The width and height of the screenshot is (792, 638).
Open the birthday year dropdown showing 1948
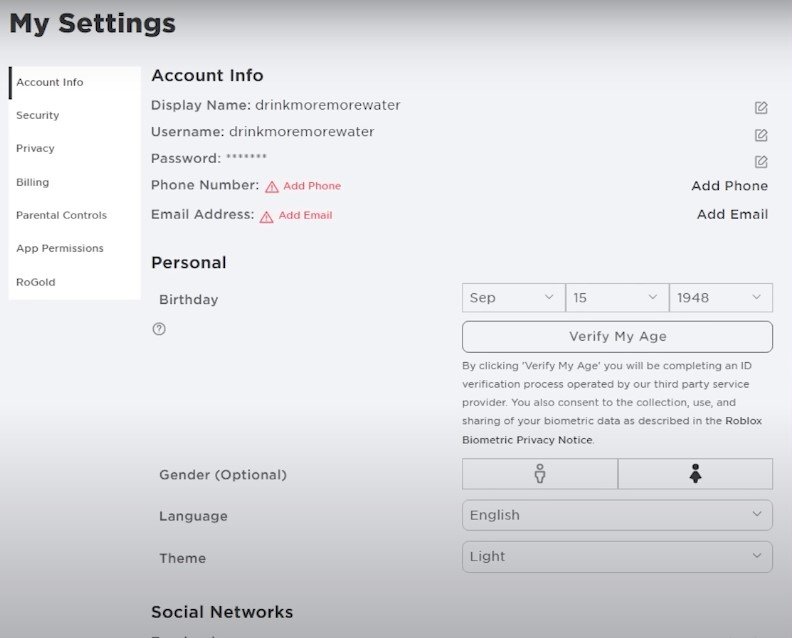721,298
